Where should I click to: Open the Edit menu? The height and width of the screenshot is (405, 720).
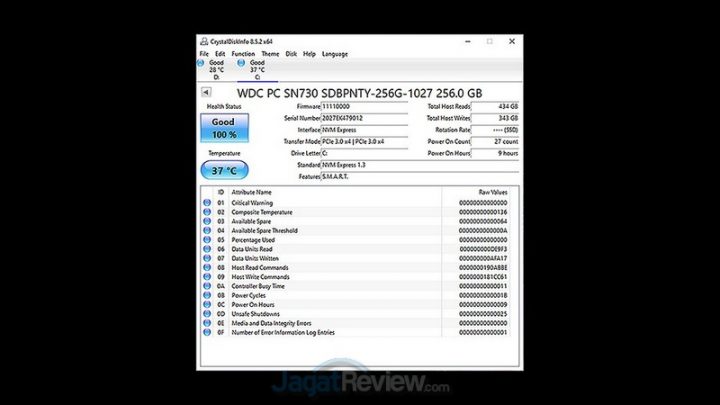(220, 54)
